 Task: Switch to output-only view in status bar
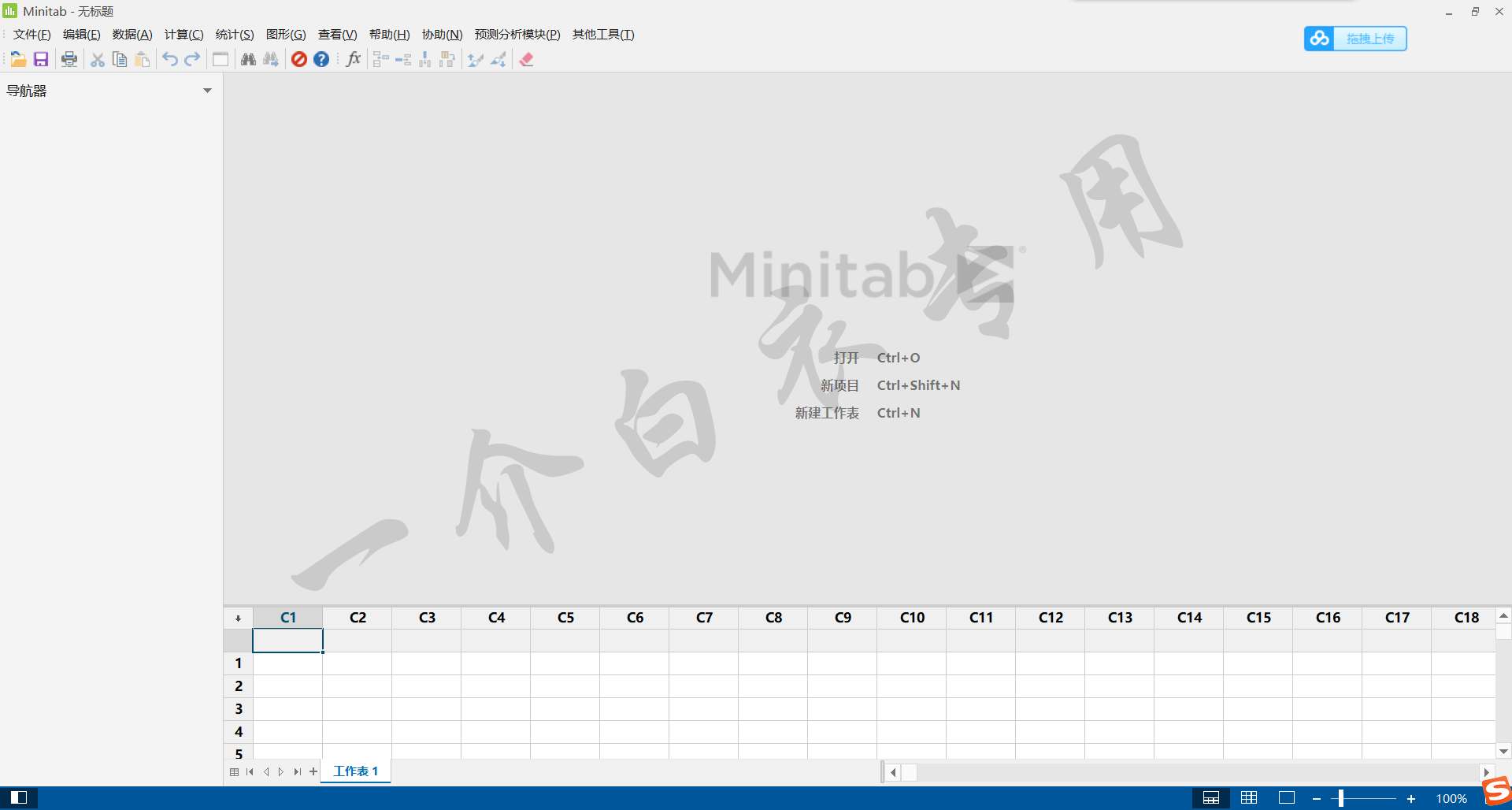1287,798
